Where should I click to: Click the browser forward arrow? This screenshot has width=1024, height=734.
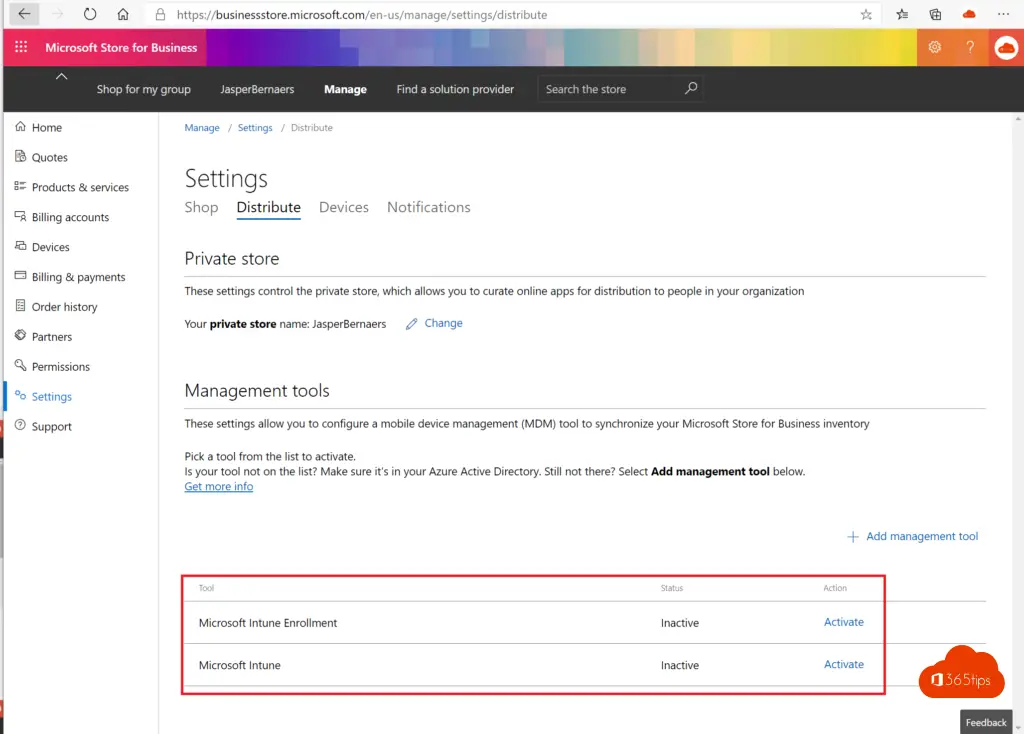click(57, 14)
